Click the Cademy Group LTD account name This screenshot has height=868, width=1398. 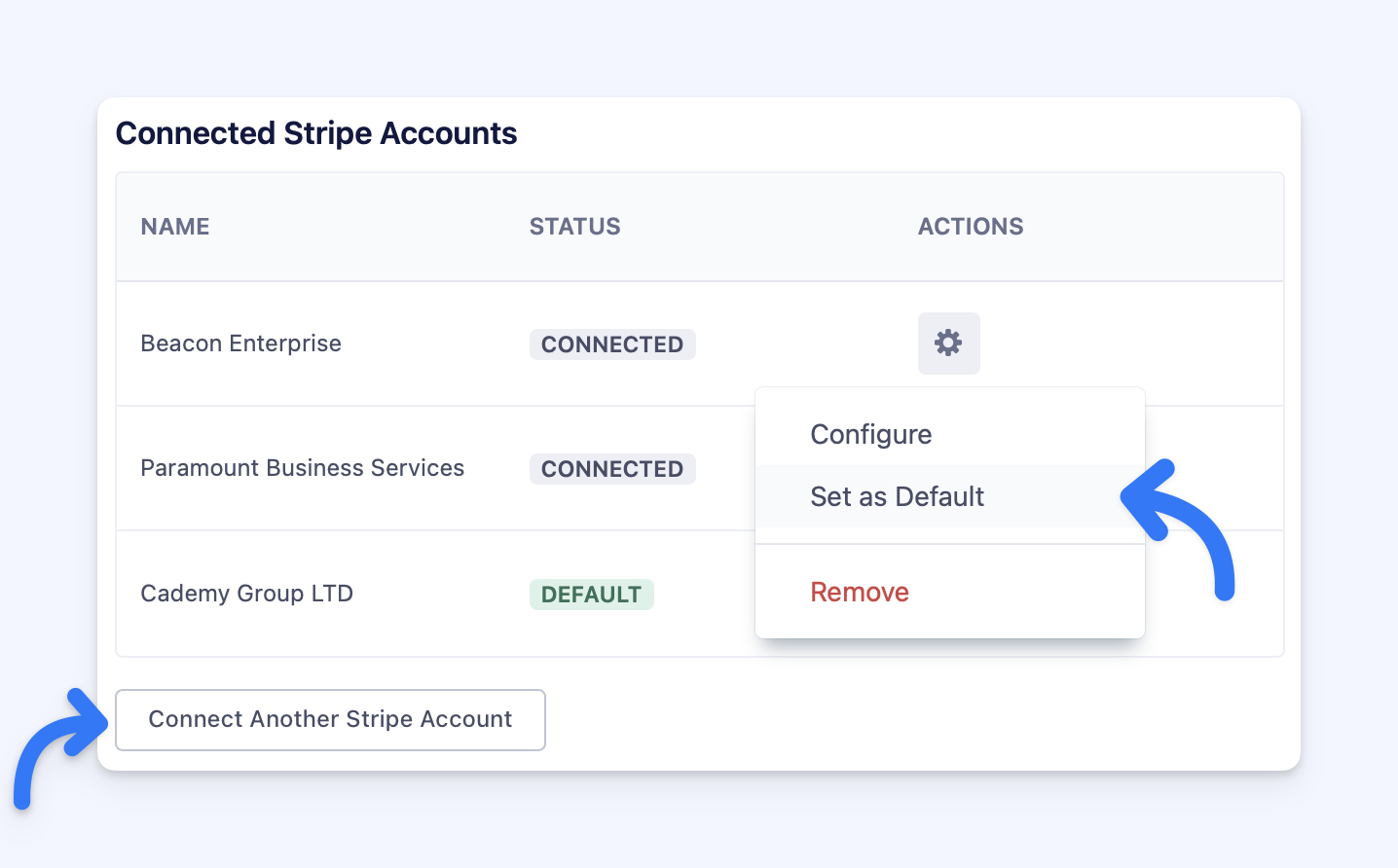pos(246,594)
